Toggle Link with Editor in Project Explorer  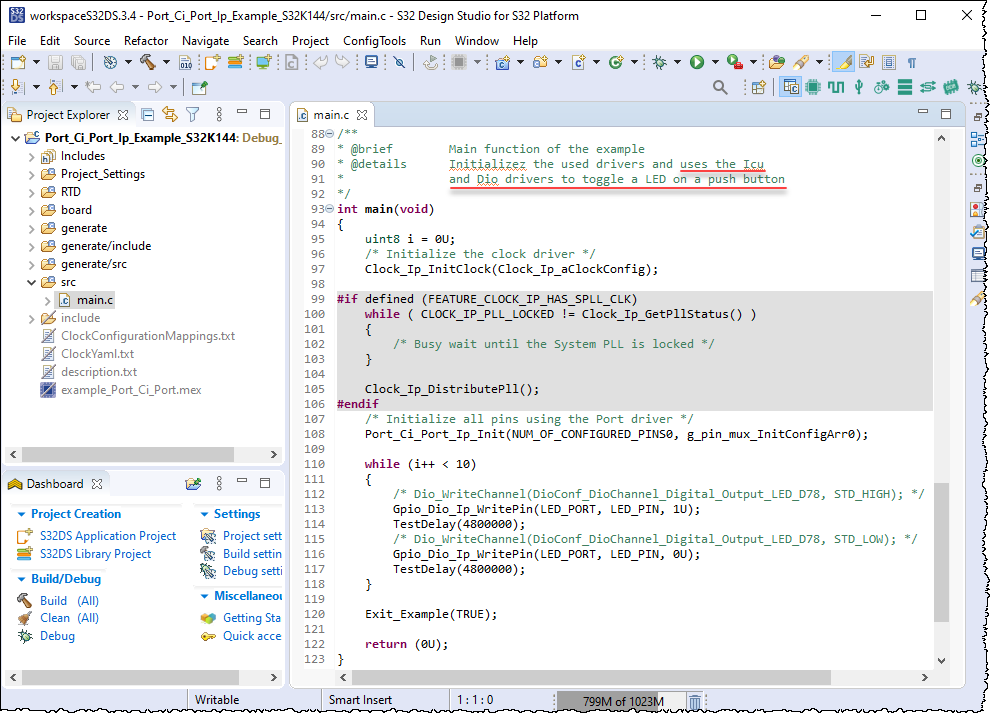(170, 115)
